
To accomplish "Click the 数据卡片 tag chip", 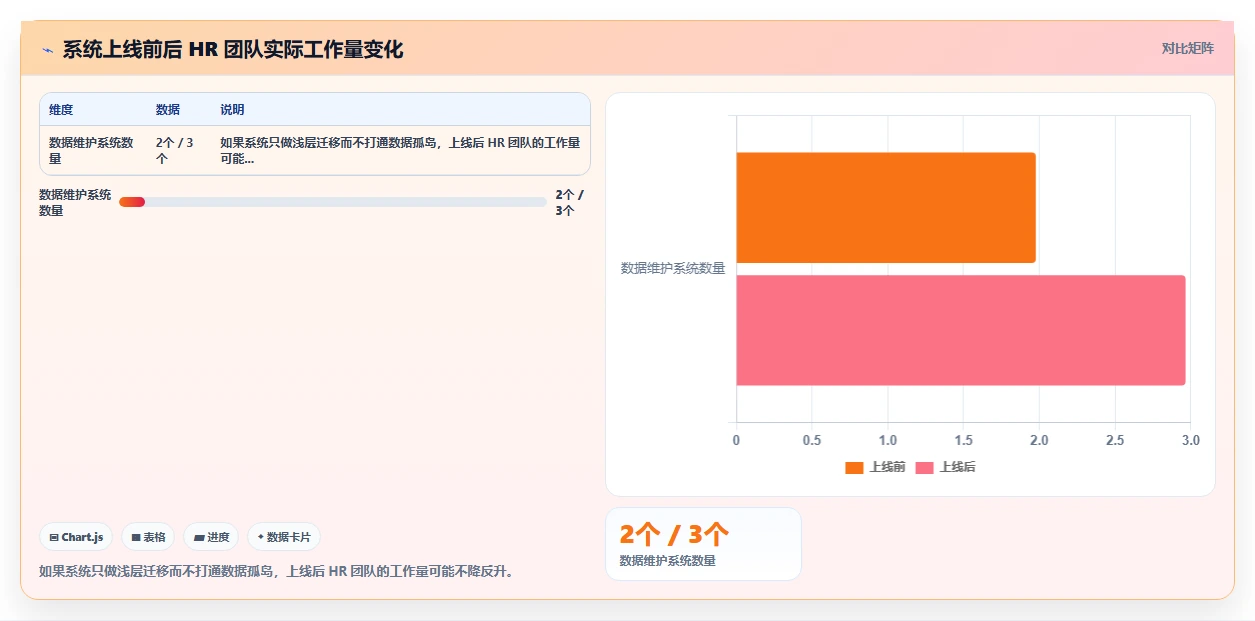I will 284,537.
